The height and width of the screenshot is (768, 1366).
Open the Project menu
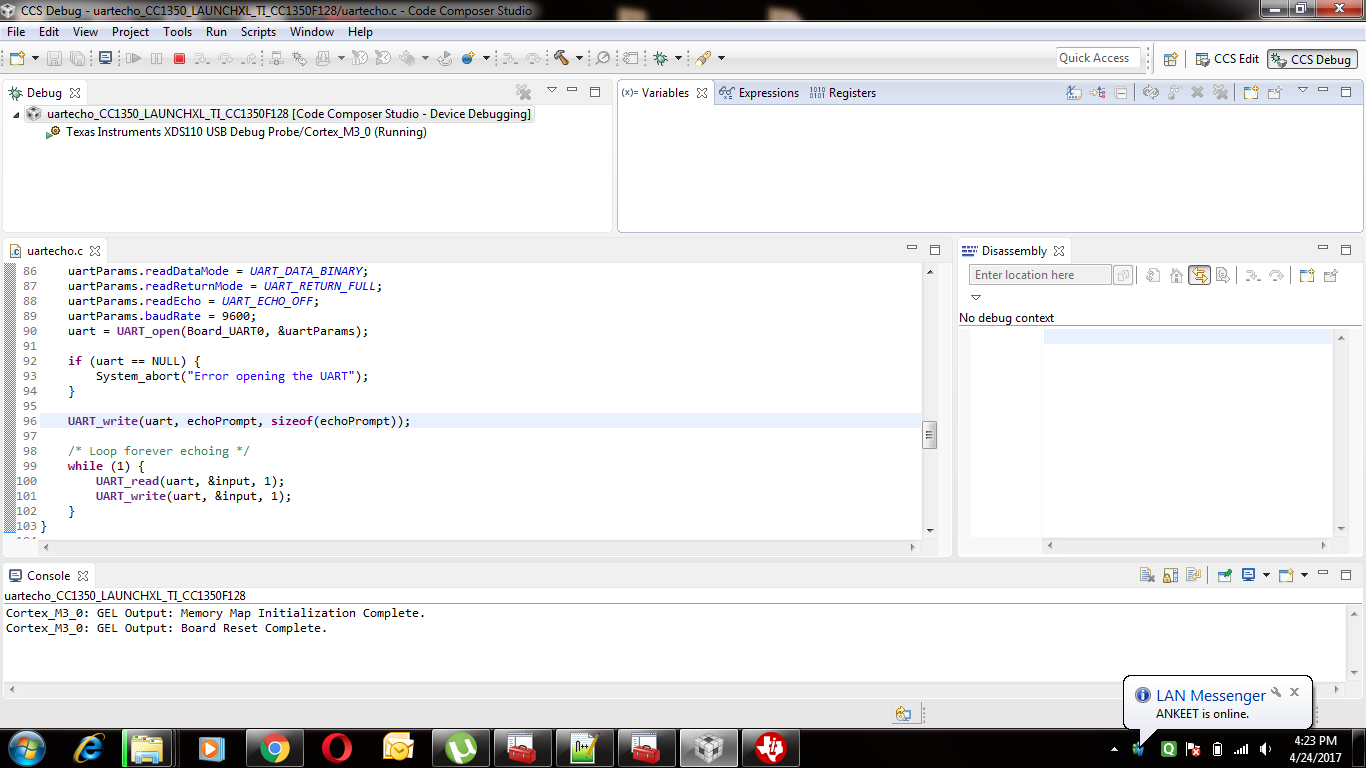[130, 32]
